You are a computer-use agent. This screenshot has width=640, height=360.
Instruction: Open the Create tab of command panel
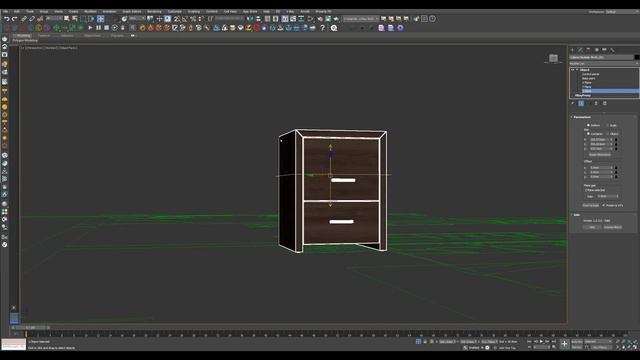tap(572, 50)
